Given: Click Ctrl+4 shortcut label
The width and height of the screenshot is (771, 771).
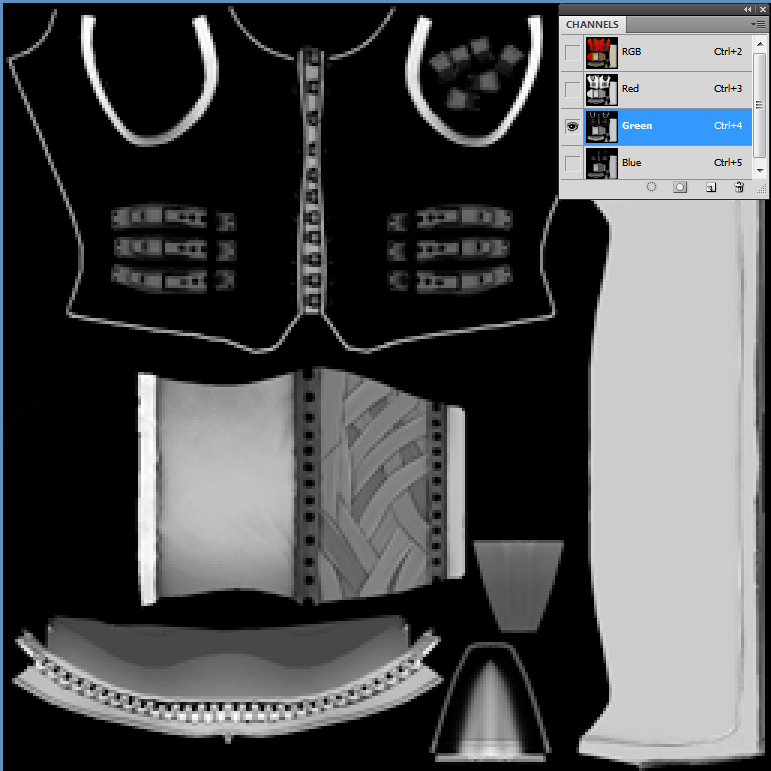Looking at the screenshot, I should [x=728, y=125].
